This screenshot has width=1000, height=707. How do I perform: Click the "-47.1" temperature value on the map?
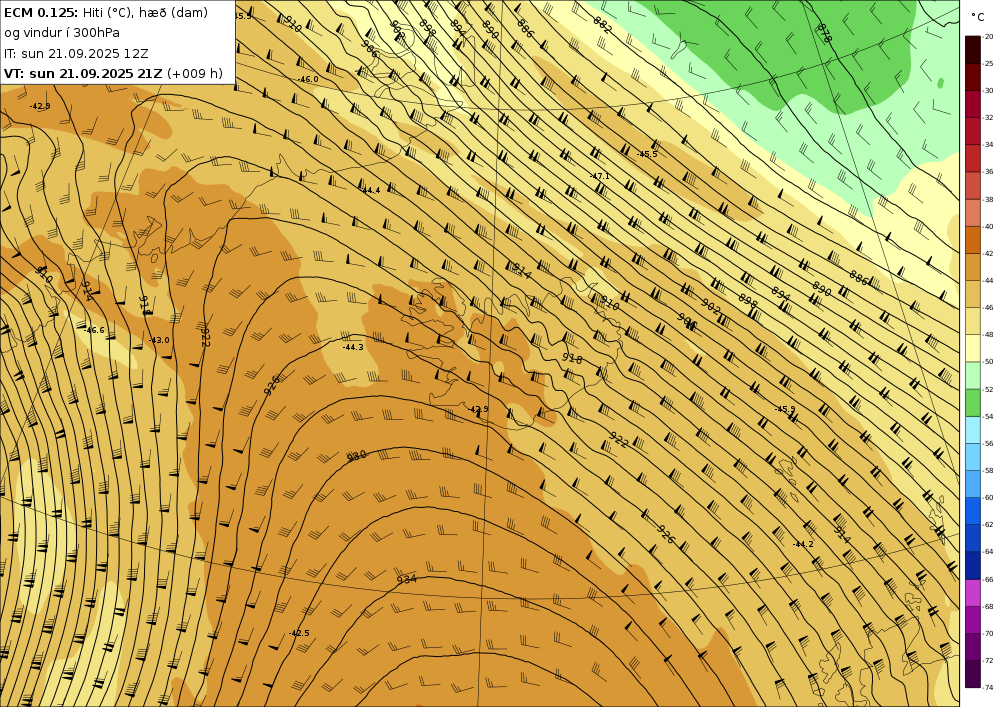pyautogui.click(x=599, y=176)
